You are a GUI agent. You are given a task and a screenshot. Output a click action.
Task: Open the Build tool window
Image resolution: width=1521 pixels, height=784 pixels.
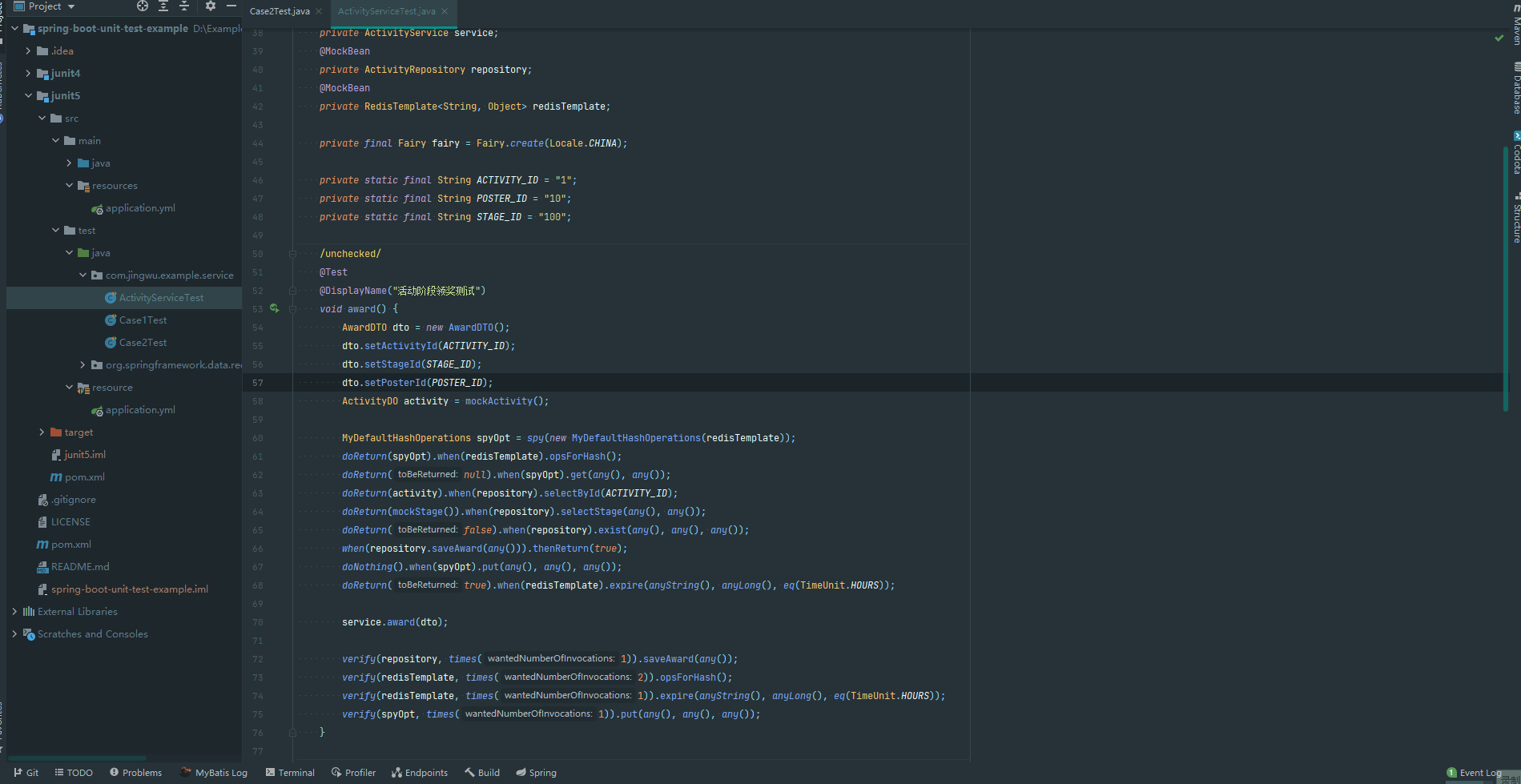pos(482,773)
